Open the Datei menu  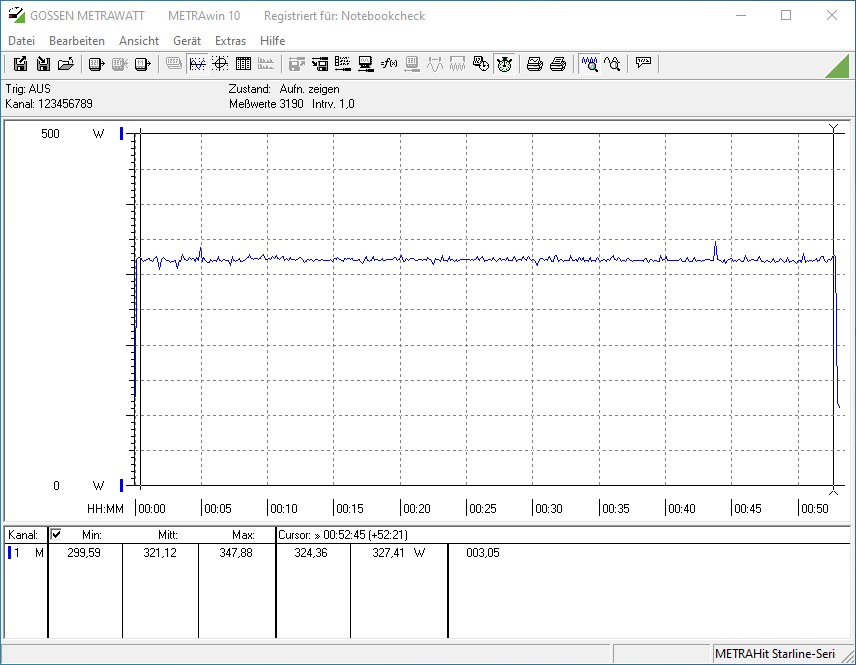point(21,41)
